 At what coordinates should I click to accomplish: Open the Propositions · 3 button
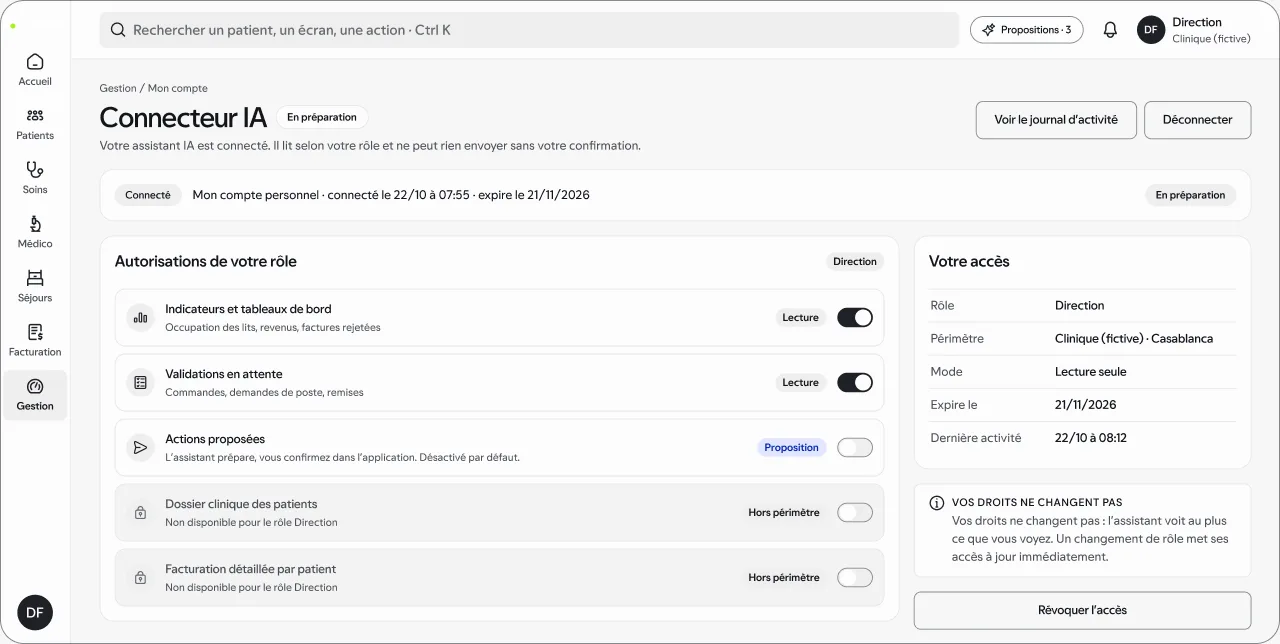click(x=1026, y=30)
